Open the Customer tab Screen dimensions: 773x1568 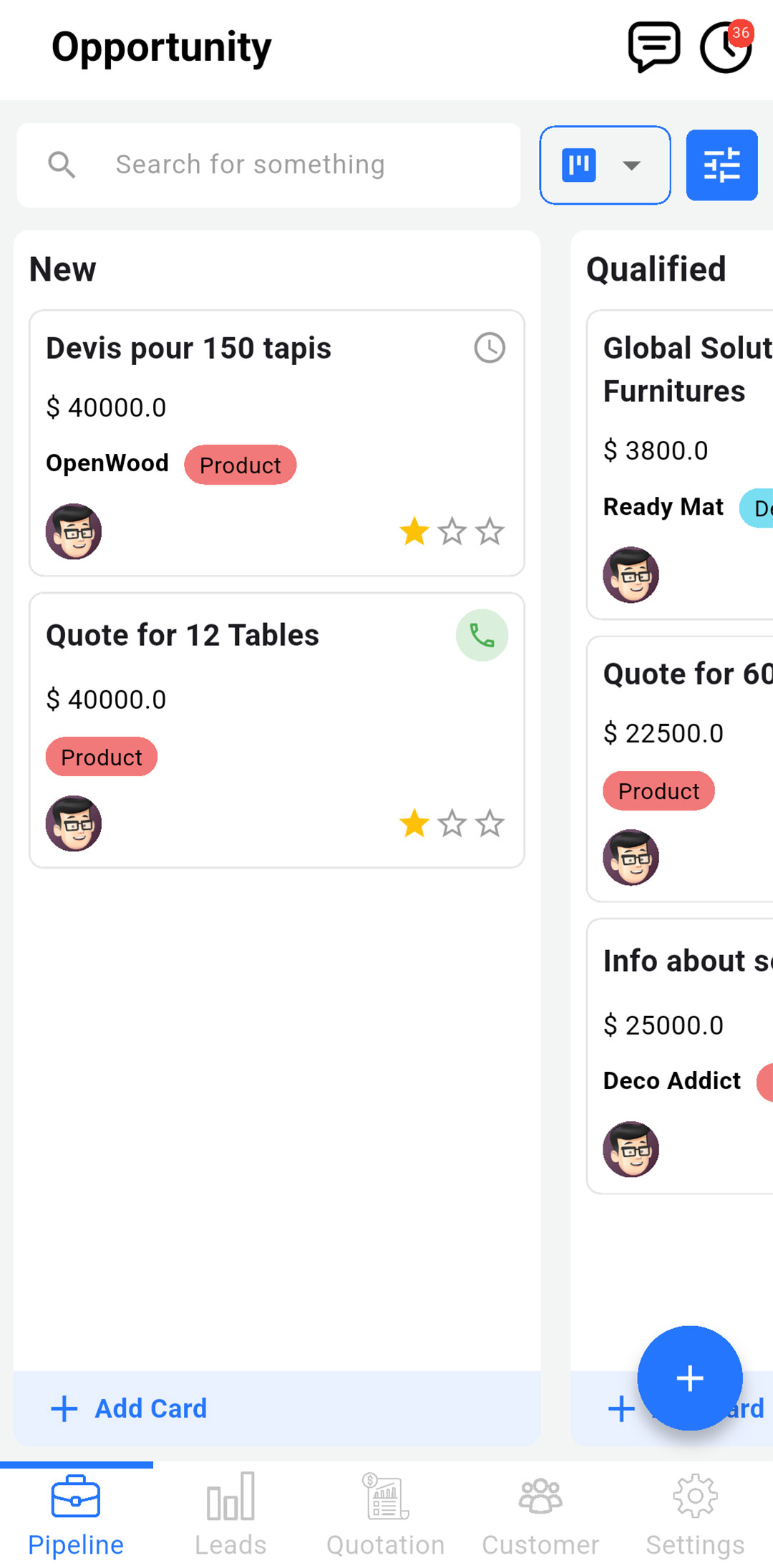click(540, 1515)
